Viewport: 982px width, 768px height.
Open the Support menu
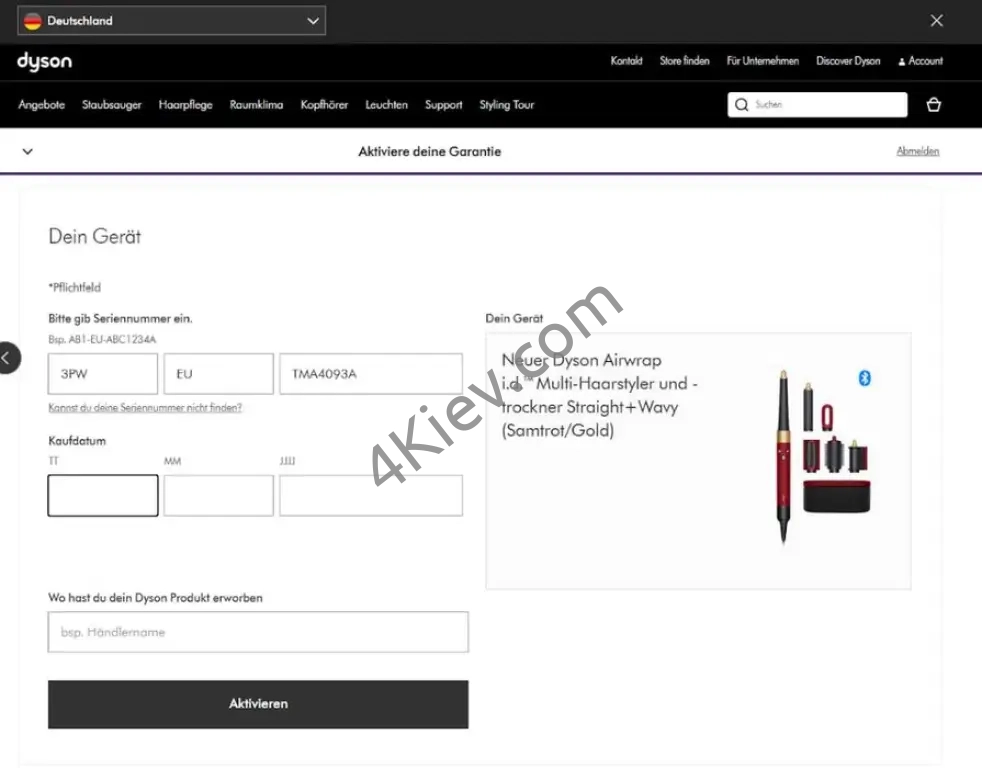click(x=443, y=105)
